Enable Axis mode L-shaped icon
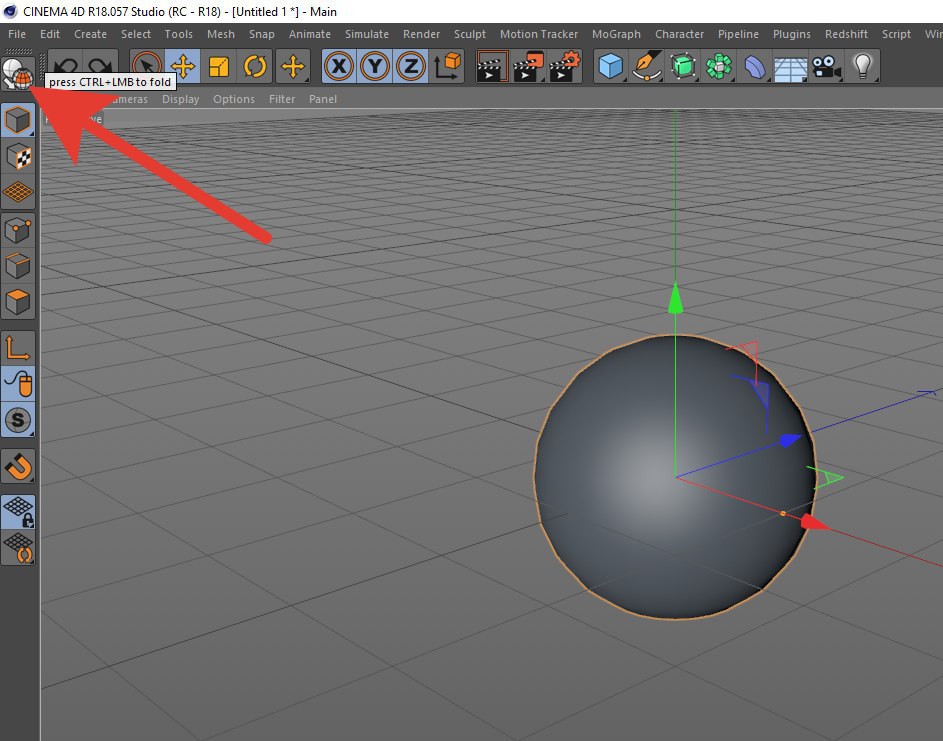Image resolution: width=943 pixels, height=741 pixels. (x=18, y=348)
